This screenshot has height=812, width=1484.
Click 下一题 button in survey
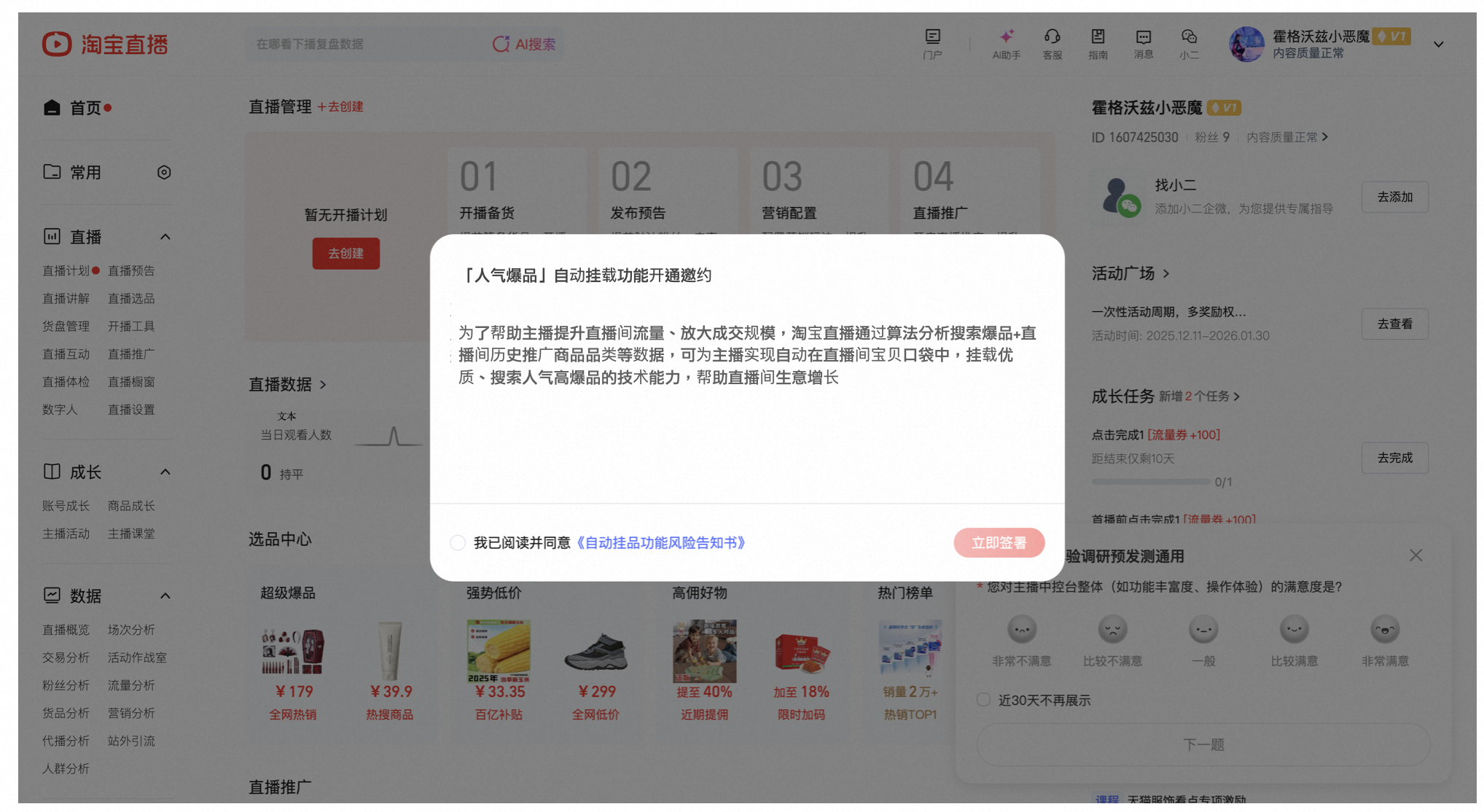(1203, 744)
